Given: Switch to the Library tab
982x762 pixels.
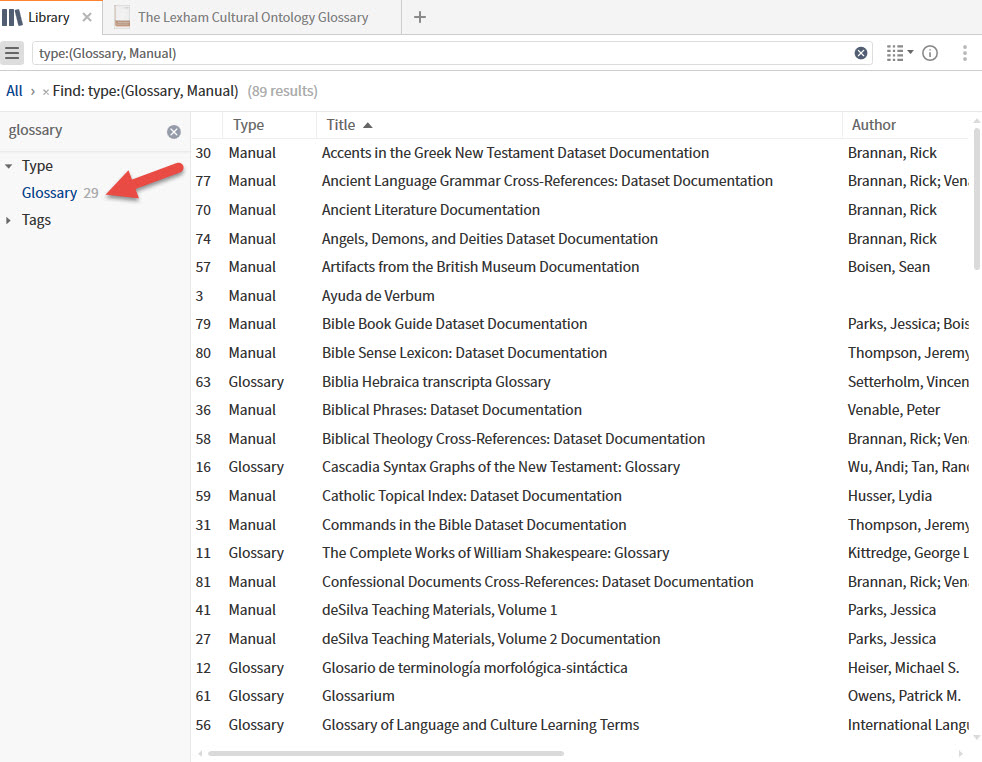Looking at the screenshot, I should (x=49, y=18).
